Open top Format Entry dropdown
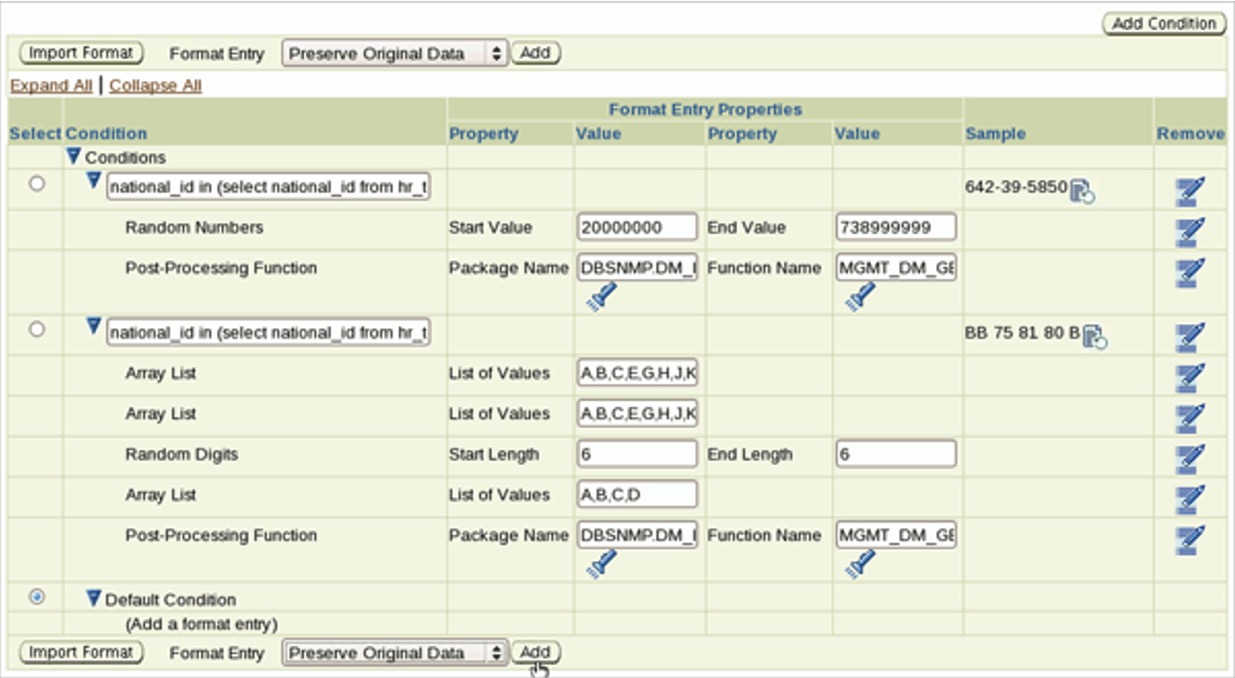The width and height of the screenshot is (1235, 678). click(395, 54)
